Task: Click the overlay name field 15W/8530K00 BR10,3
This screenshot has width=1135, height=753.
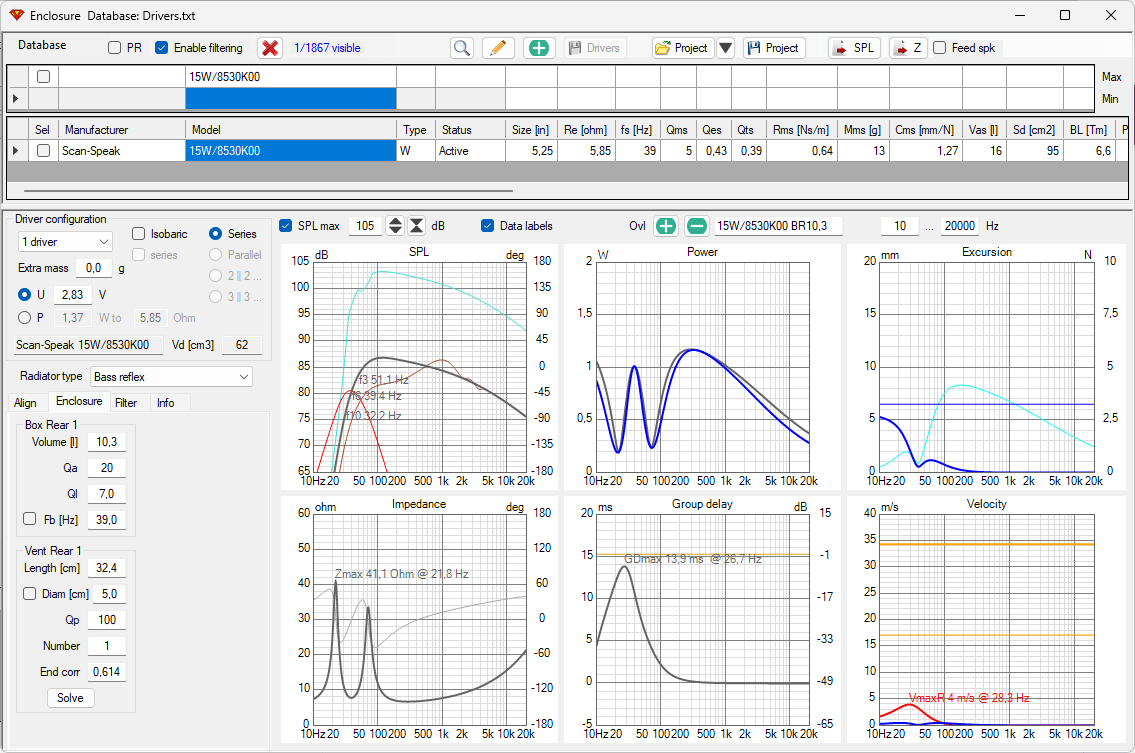Action: pos(778,226)
